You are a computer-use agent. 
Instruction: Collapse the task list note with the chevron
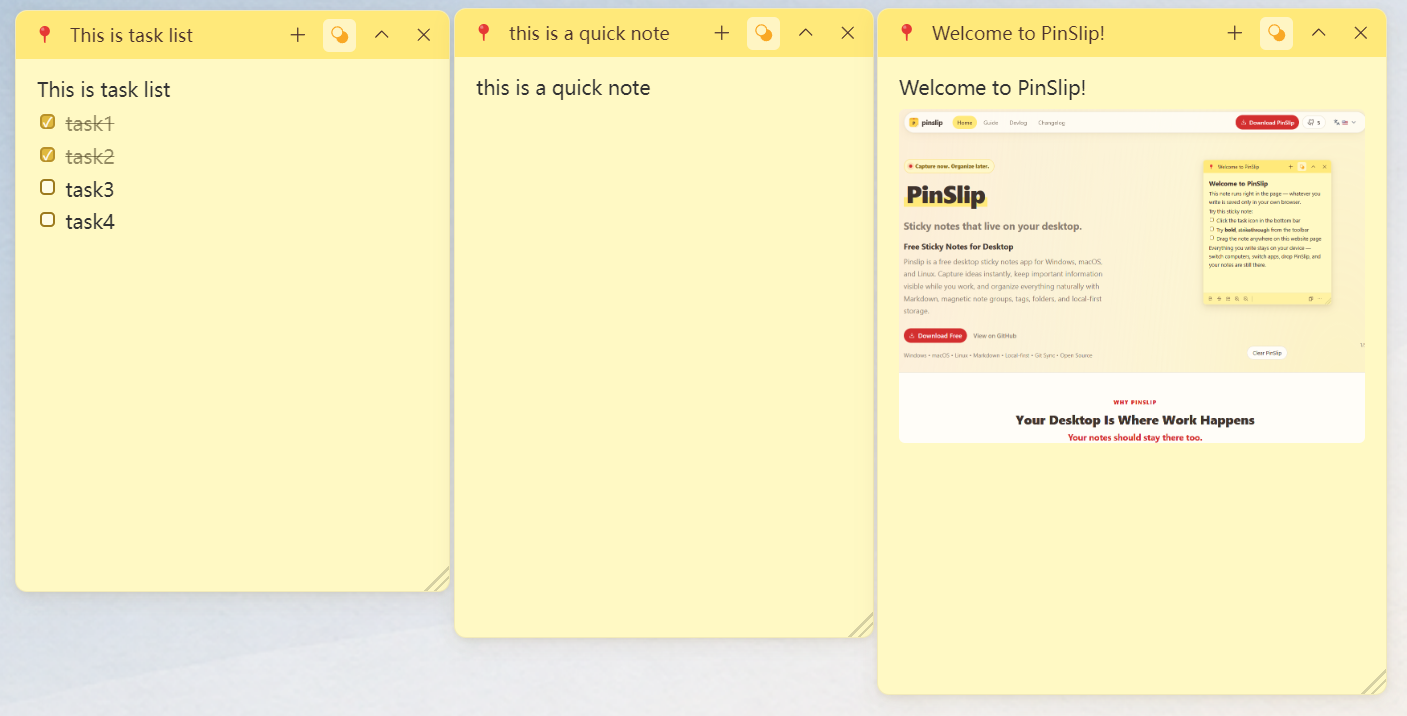(381, 35)
